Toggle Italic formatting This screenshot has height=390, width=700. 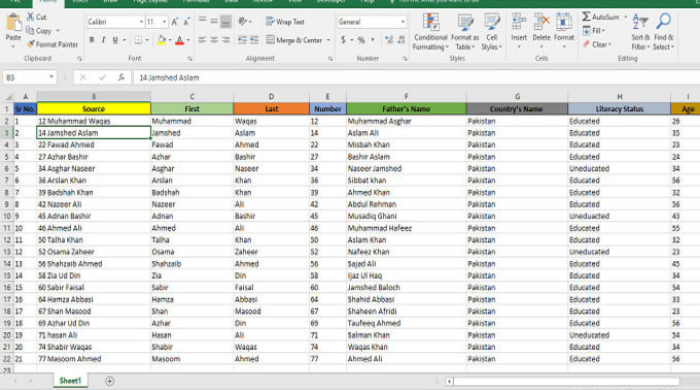click(103, 40)
